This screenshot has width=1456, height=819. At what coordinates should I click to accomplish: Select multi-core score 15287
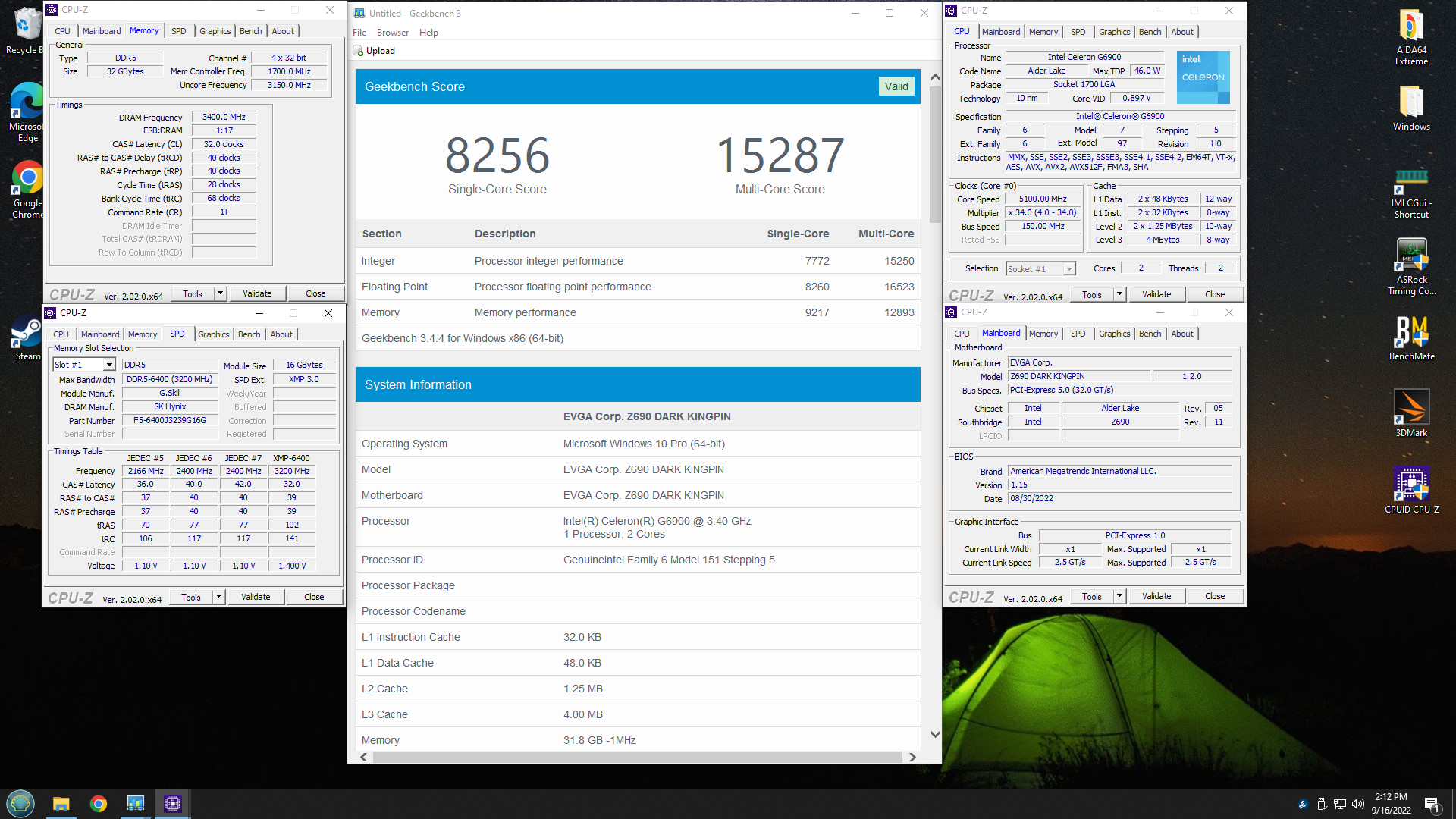[x=780, y=155]
